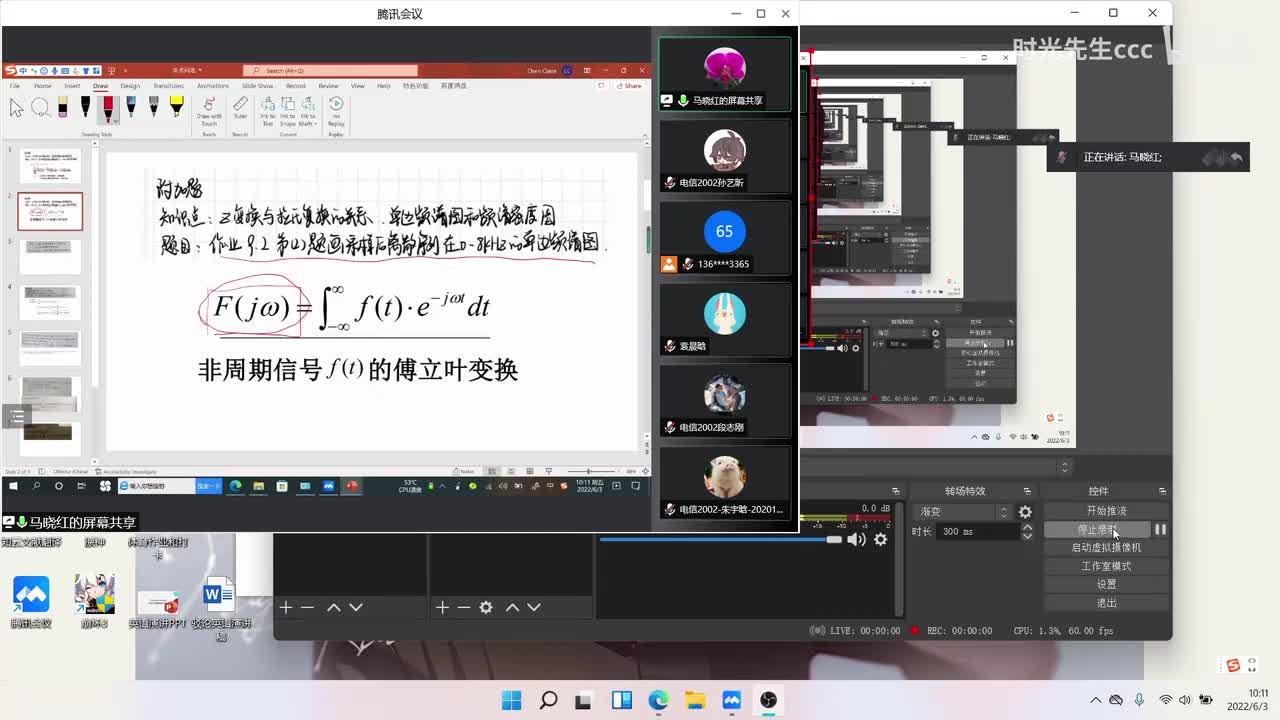Add a source with plus in OBS
The height and width of the screenshot is (720, 1280).
tap(443, 607)
